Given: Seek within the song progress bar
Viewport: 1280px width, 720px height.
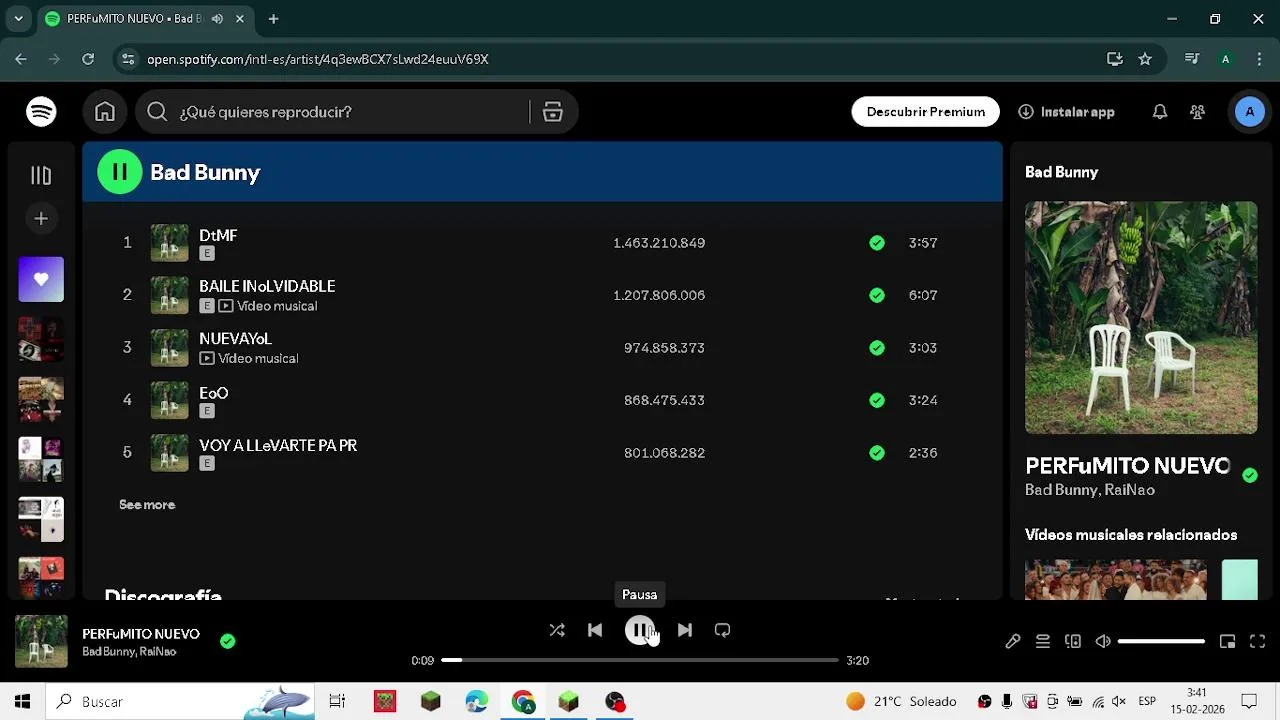Looking at the screenshot, I should [x=640, y=660].
